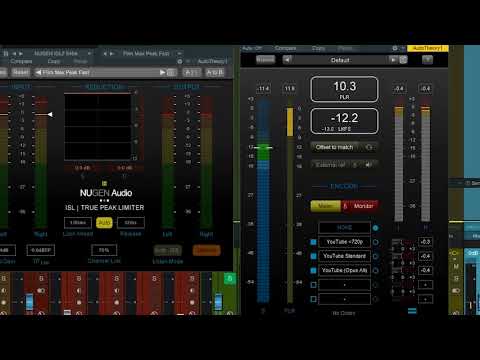
Task: Click the -0.3 value beside YouTube <720p
Action: tap(425, 242)
